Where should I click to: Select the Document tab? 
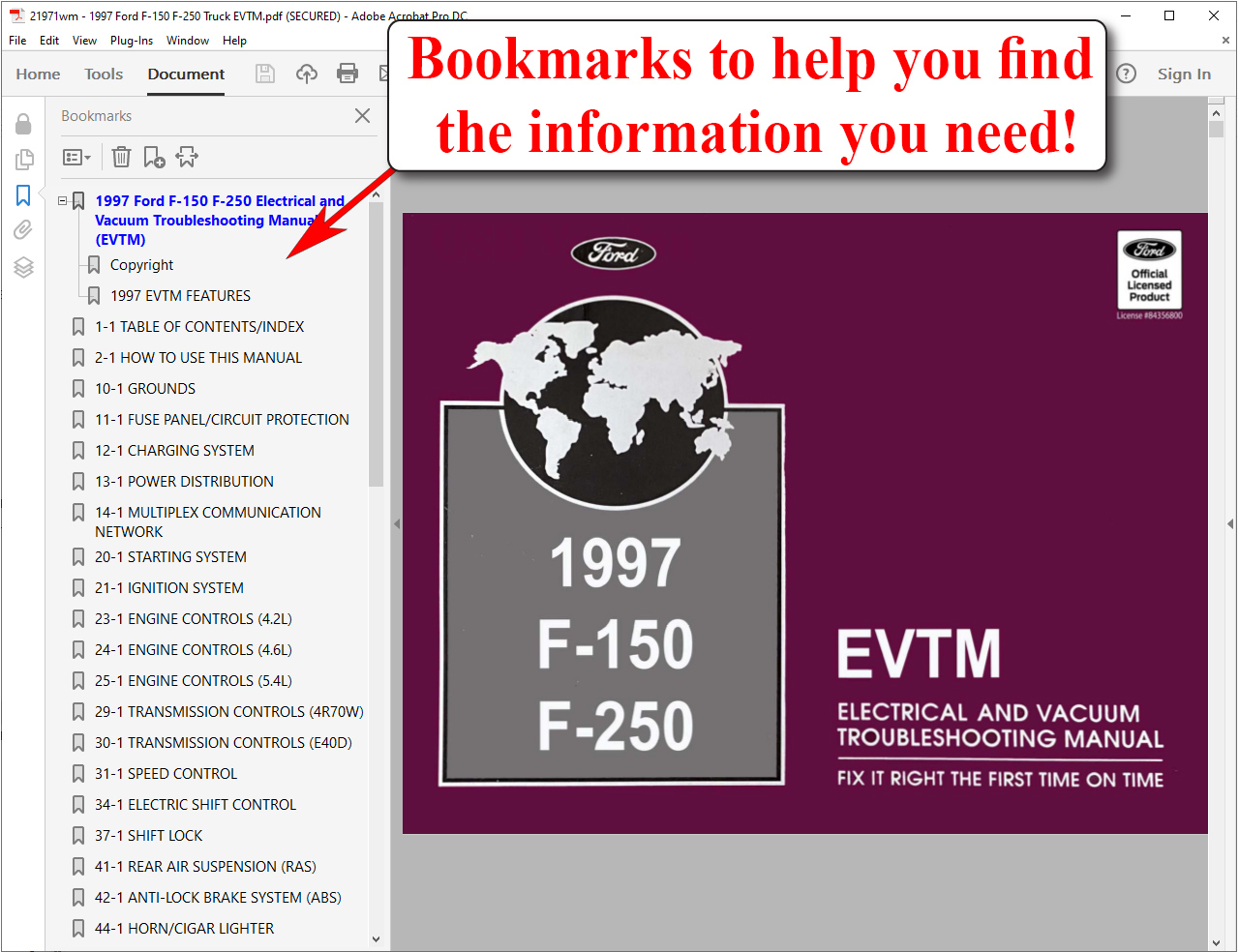(186, 74)
